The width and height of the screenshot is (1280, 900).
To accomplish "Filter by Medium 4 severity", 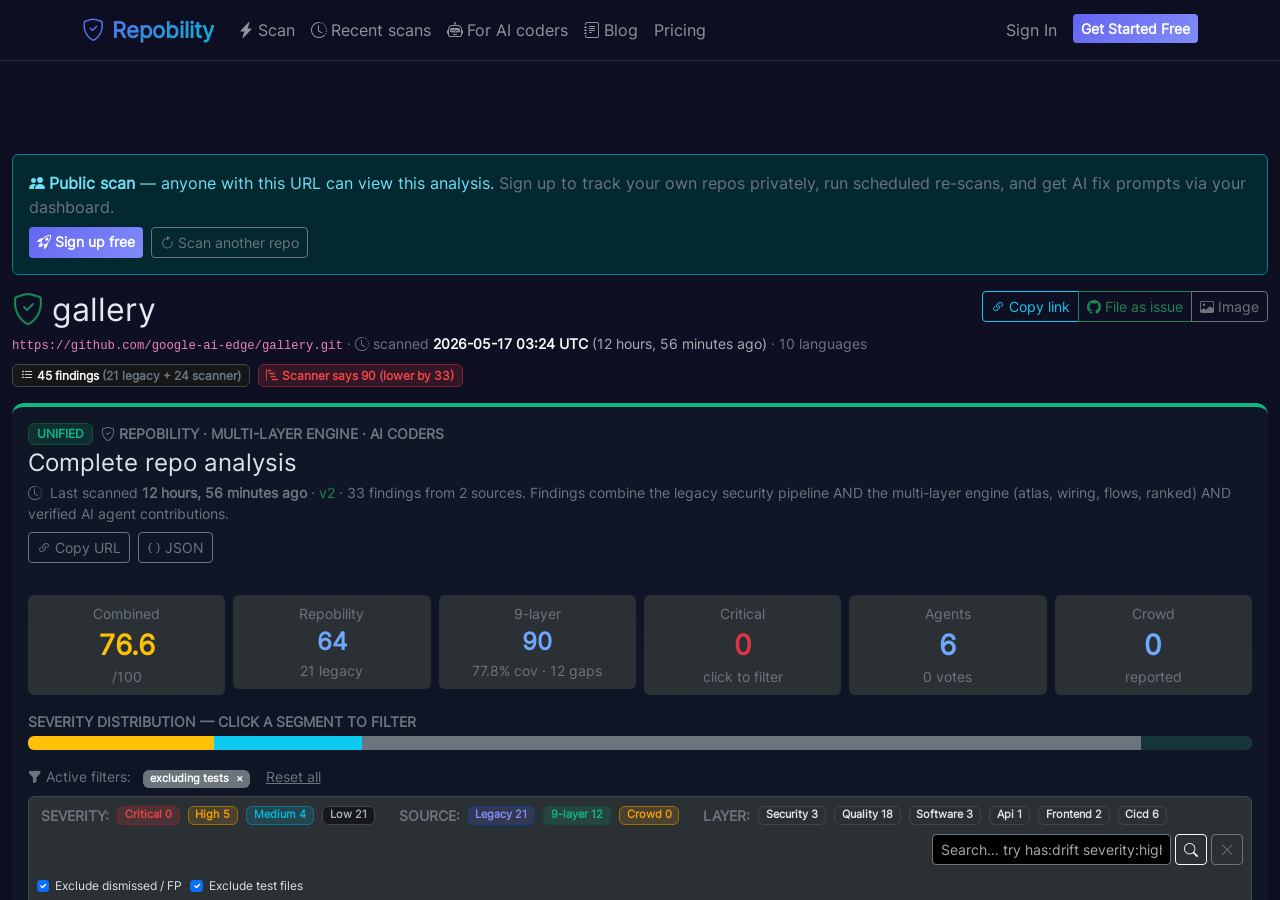I will tap(280, 815).
